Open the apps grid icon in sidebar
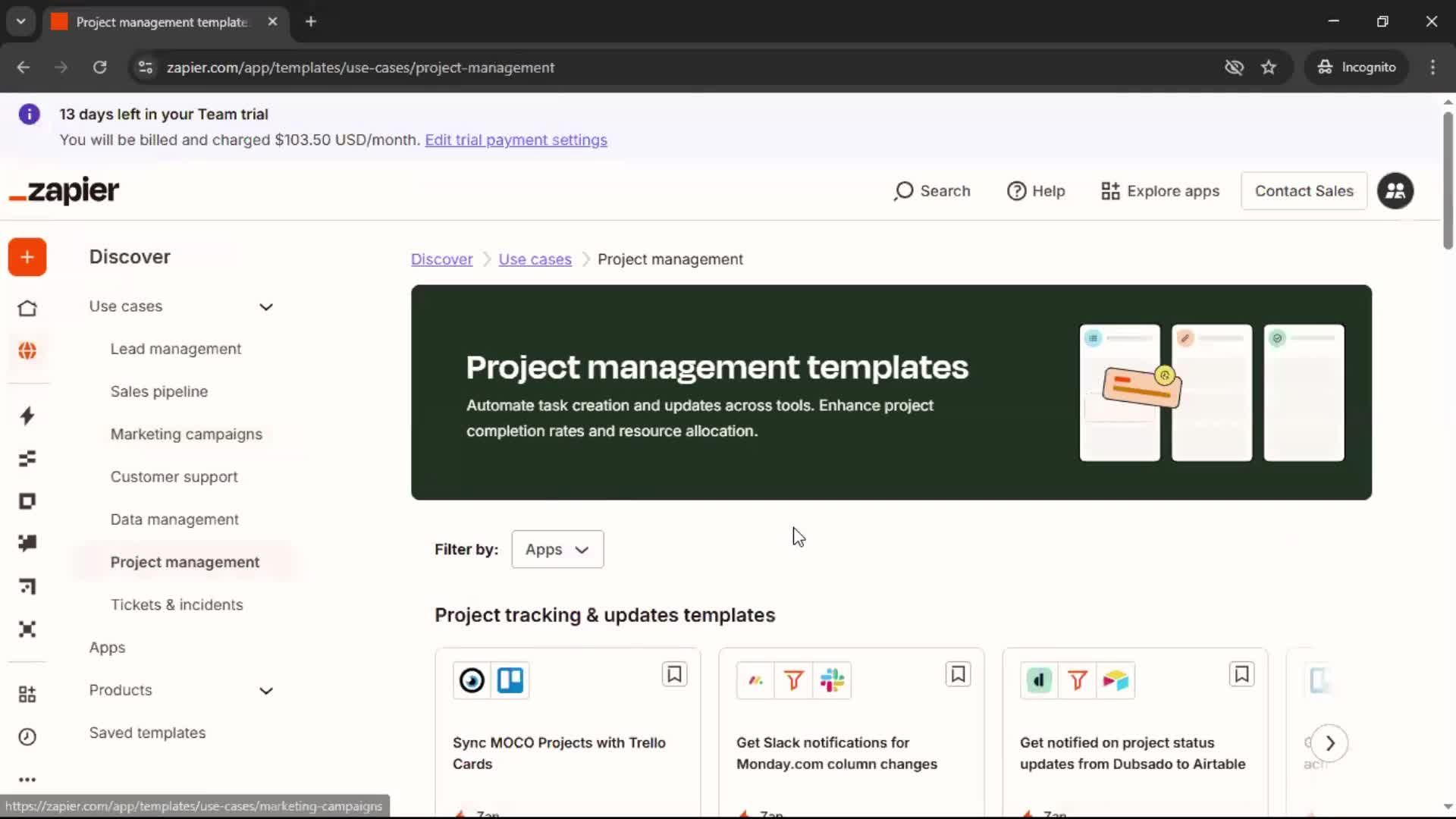The image size is (1456, 819). click(27, 694)
